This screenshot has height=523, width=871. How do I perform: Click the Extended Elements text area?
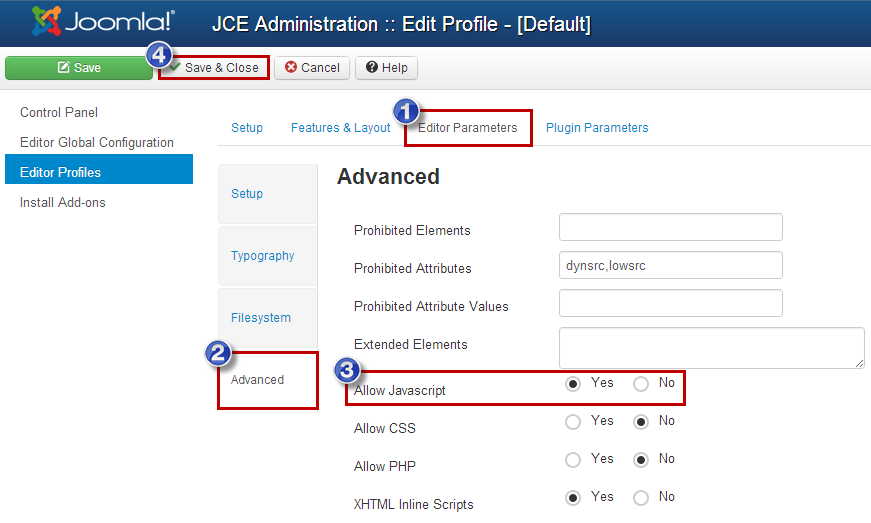[x=712, y=348]
